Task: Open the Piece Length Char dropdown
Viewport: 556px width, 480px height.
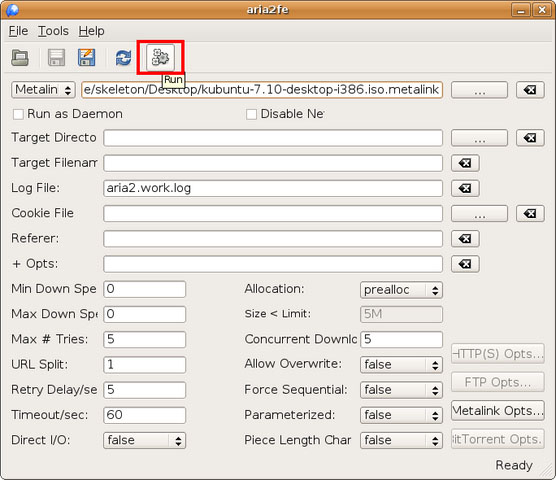Action: (x=401, y=440)
